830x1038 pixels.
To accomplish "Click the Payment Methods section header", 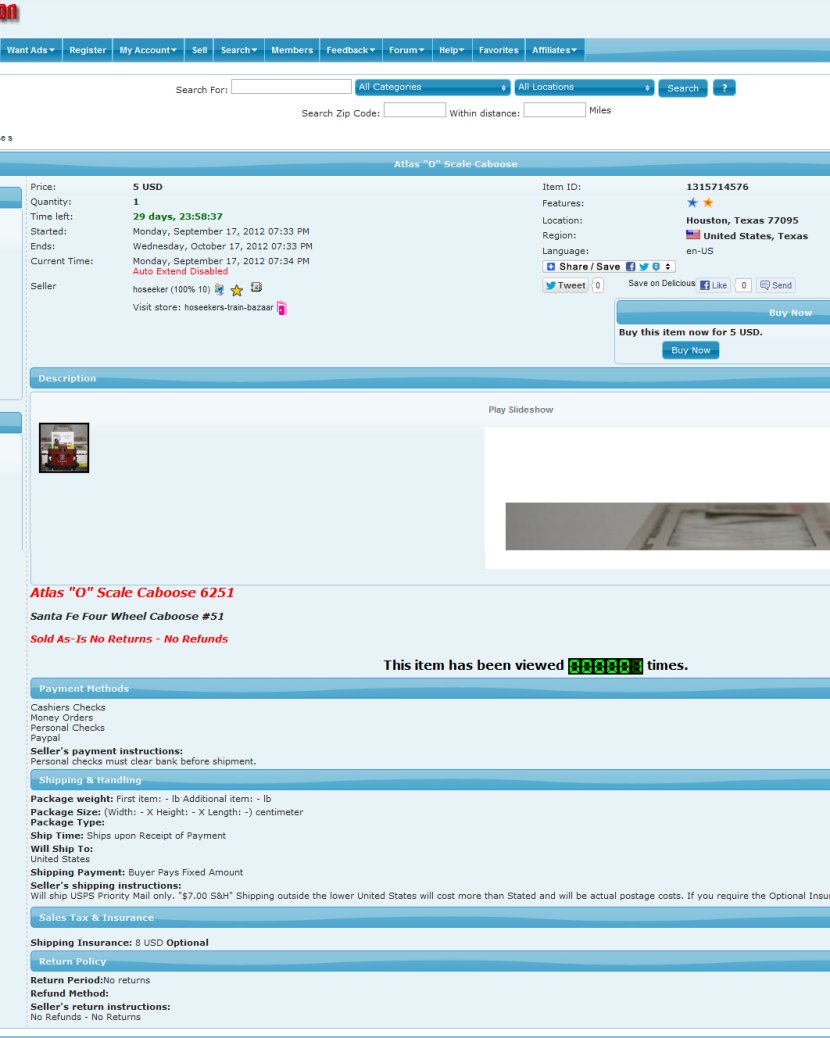I will (430, 688).
